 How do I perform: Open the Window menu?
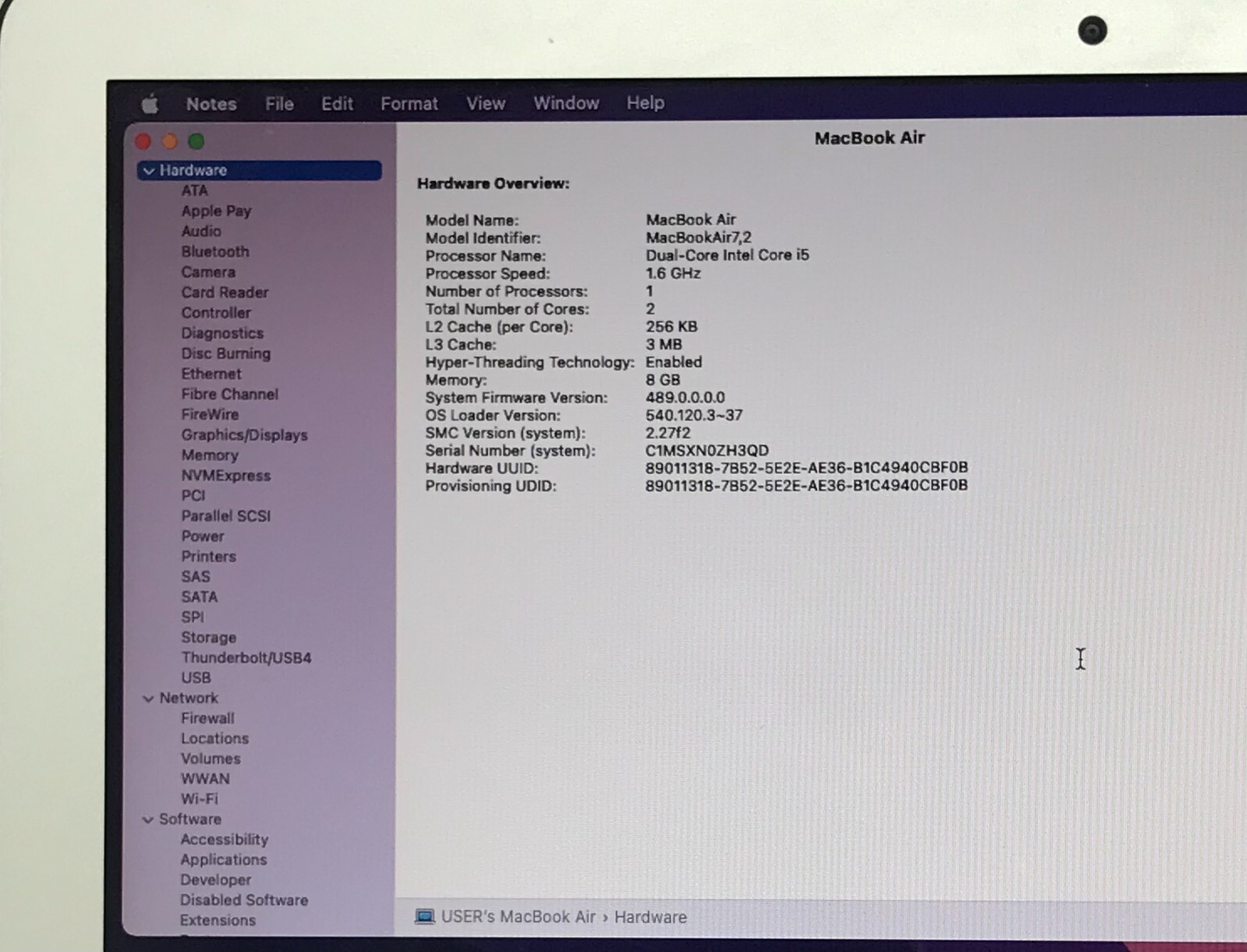click(x=566, y=103)
